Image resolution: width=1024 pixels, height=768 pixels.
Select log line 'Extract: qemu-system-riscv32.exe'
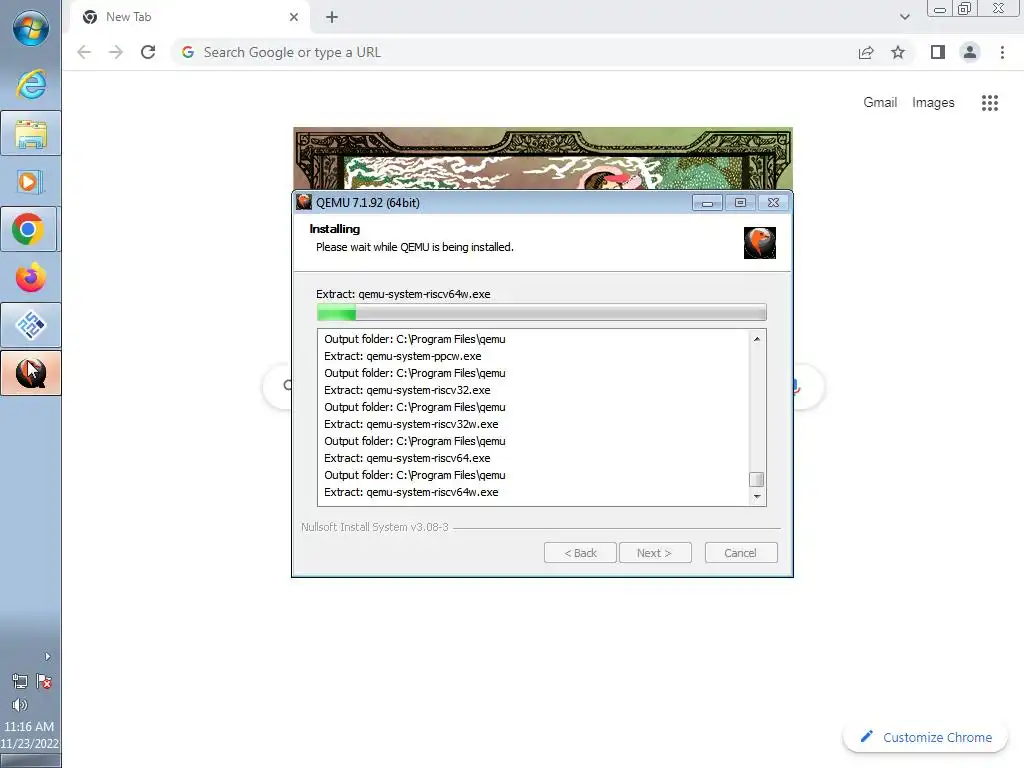point(407,390)
